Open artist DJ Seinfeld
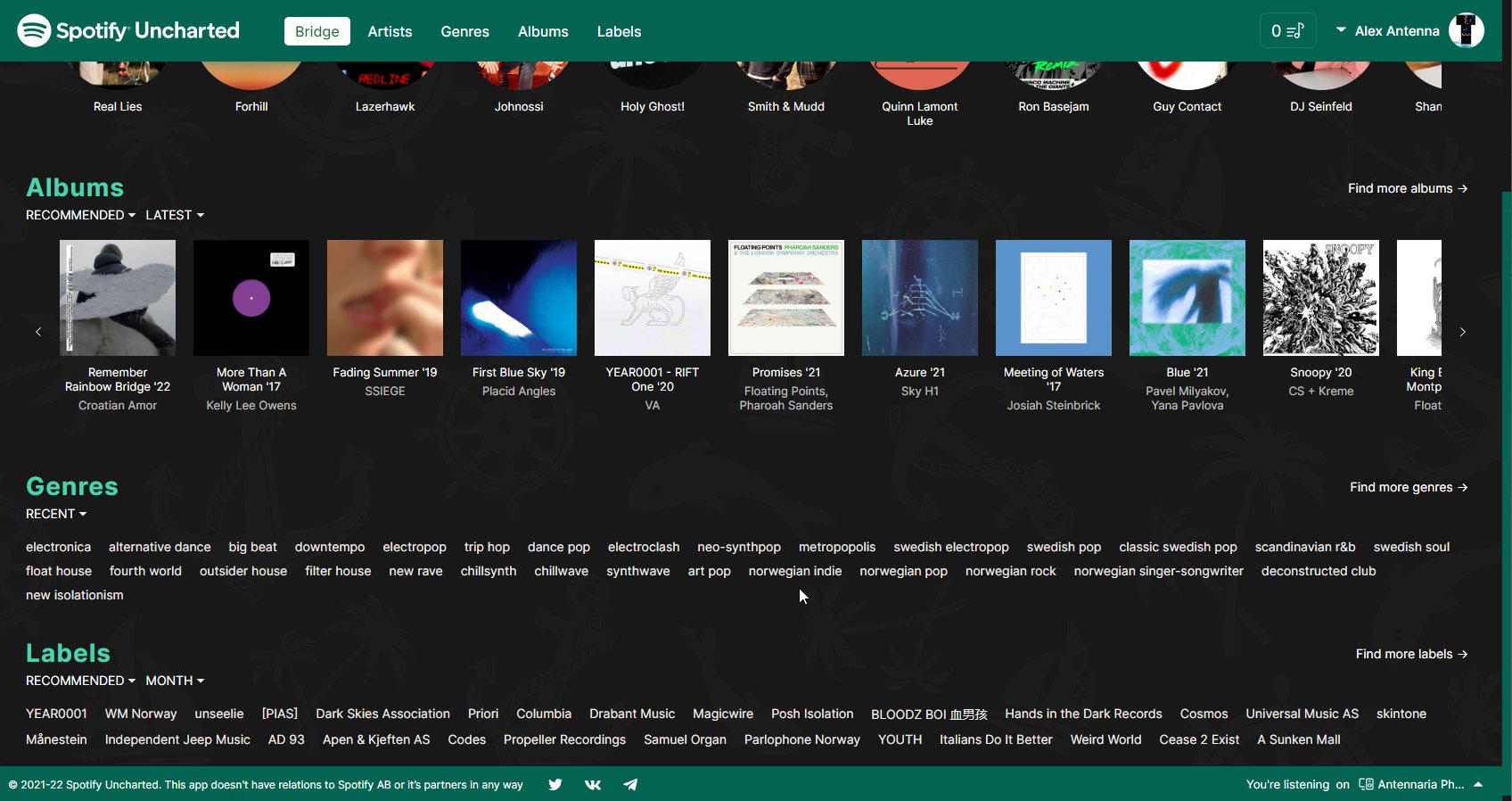Image resolution: width=1512 pixels, height=801 pixels. [x=1321, y=106]
